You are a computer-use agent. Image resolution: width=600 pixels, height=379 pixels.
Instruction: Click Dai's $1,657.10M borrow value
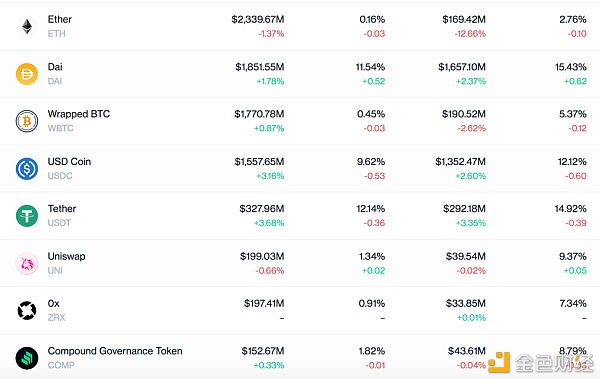tap(462, 67)
